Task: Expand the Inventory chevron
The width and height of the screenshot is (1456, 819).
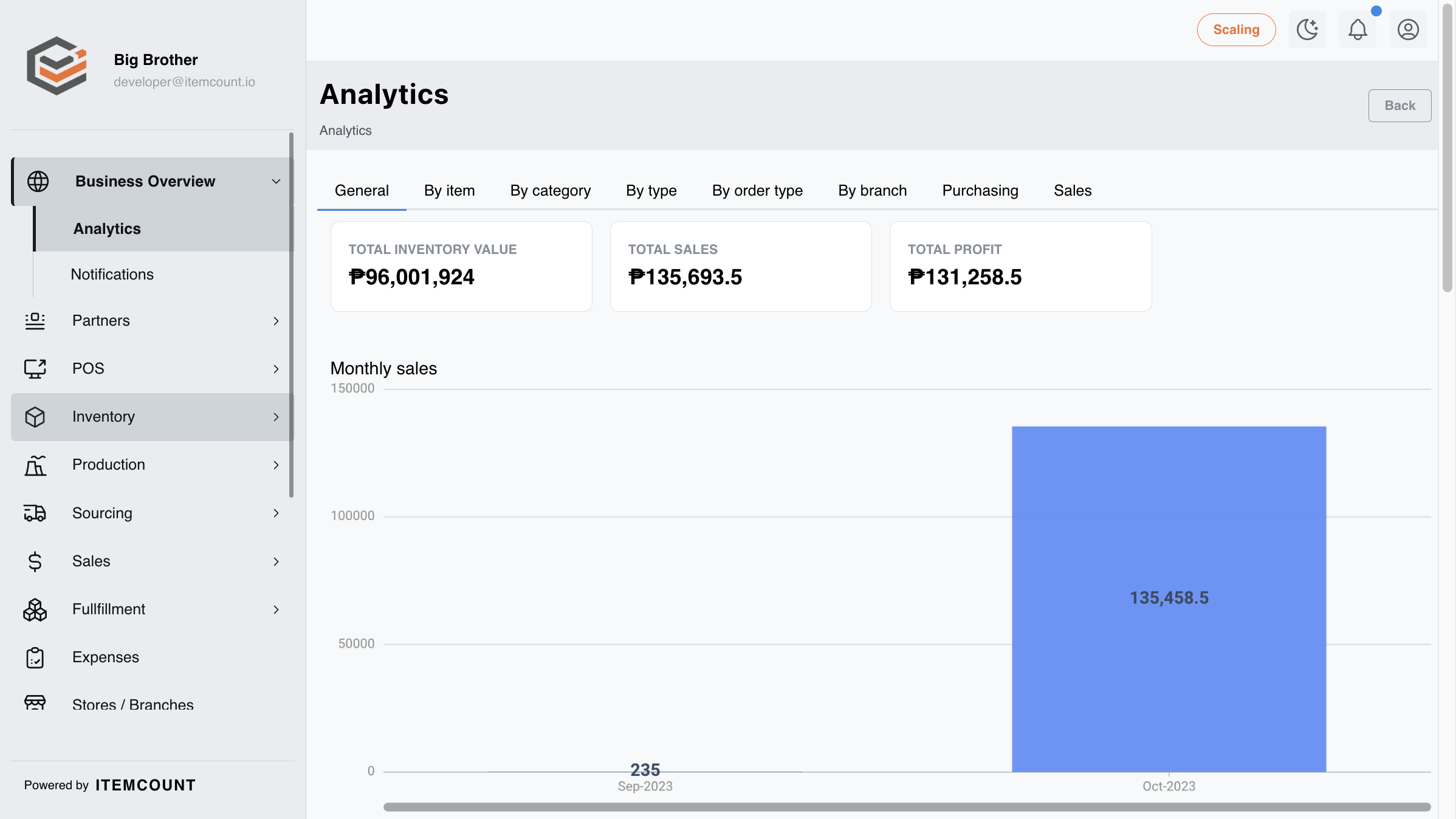Action: pos(276,417)
